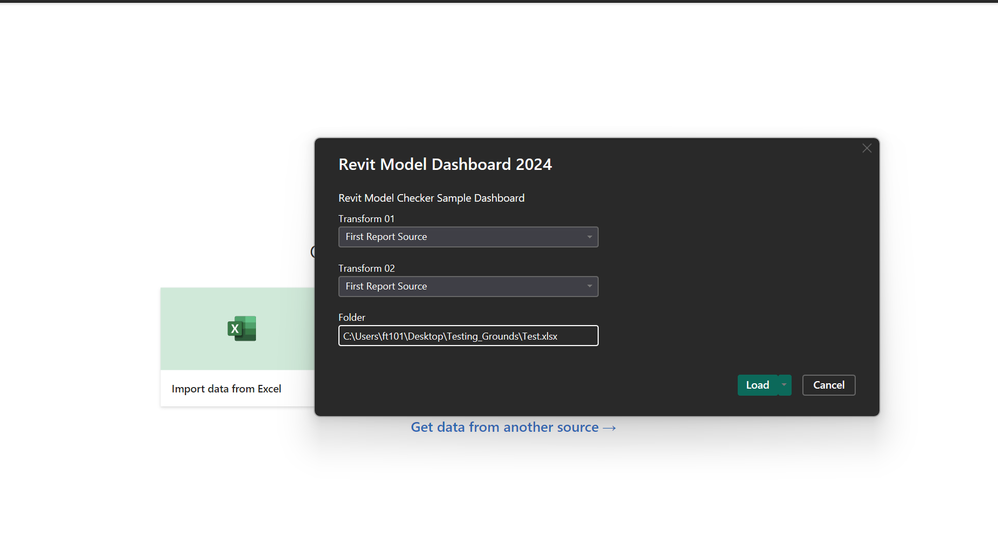
Task: Click the Excel icon on the import card
Action: pyautogui.click(x=242, y=328)
